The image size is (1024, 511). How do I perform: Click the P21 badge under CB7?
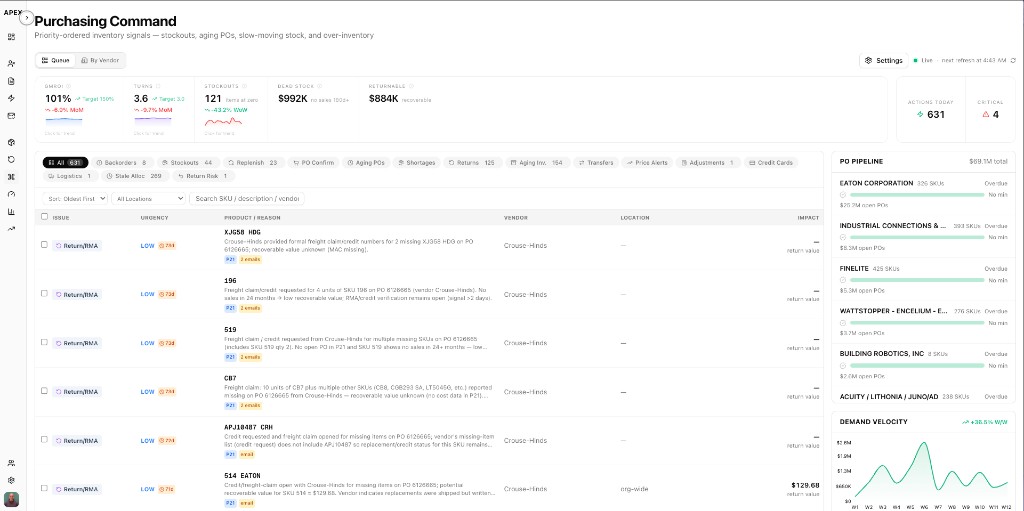pyautogui.click(x=231, y=405)
